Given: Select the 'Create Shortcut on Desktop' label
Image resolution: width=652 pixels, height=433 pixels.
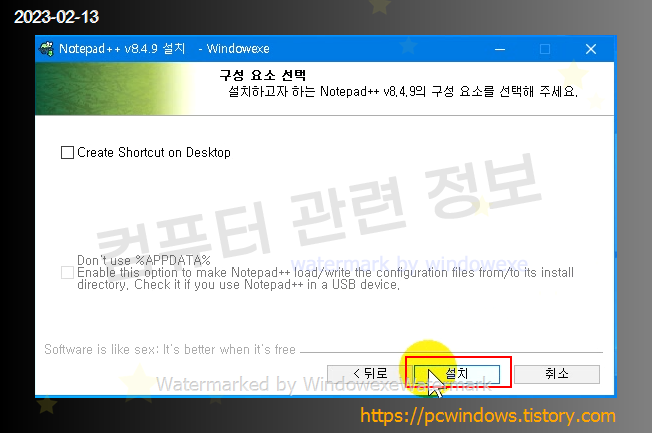Looking at the screenshot, I should tap(154, 152).
